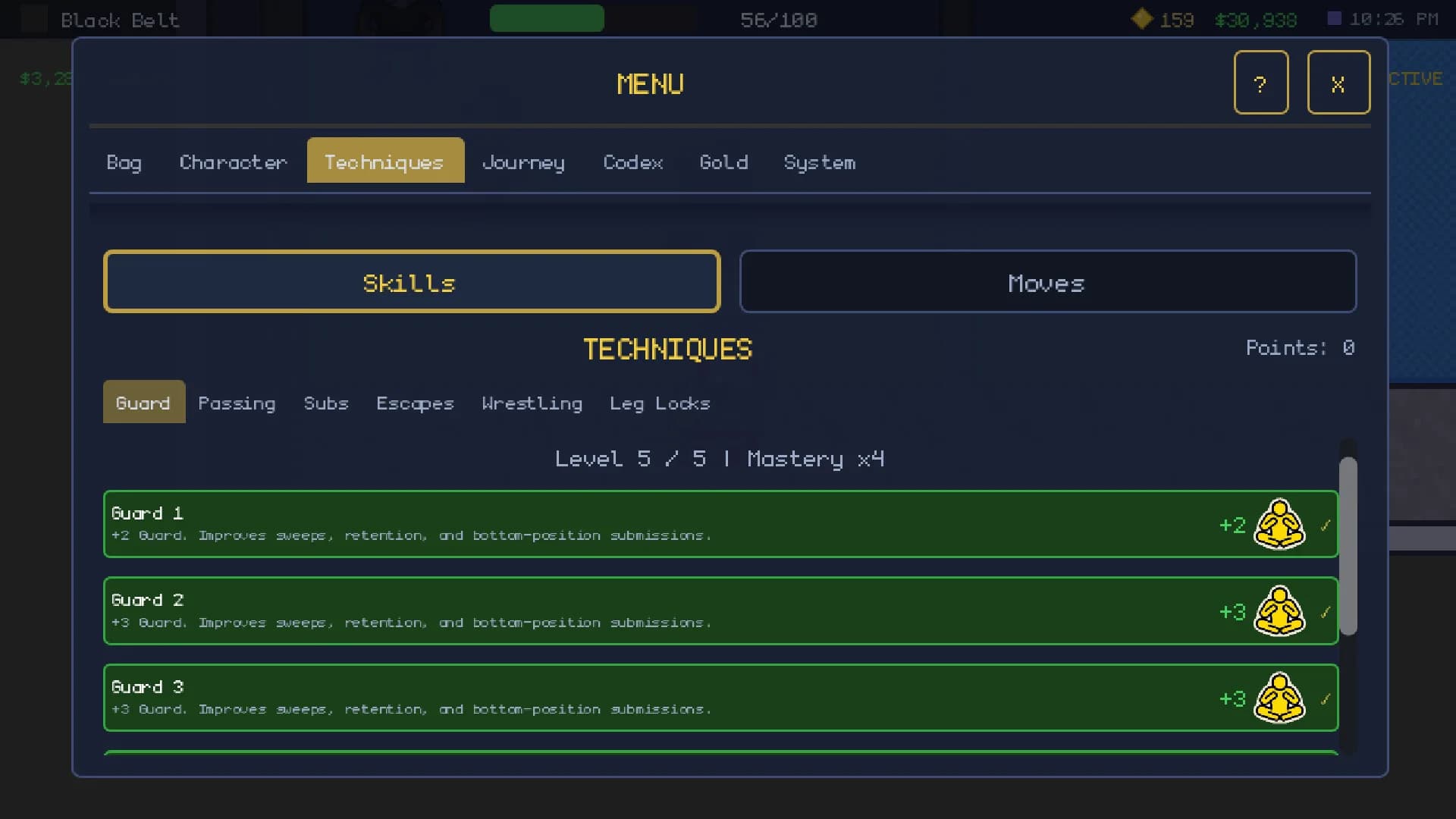
Task: Click the 159 gold count
Action: pyautogui.click(x=1177, y=20)
